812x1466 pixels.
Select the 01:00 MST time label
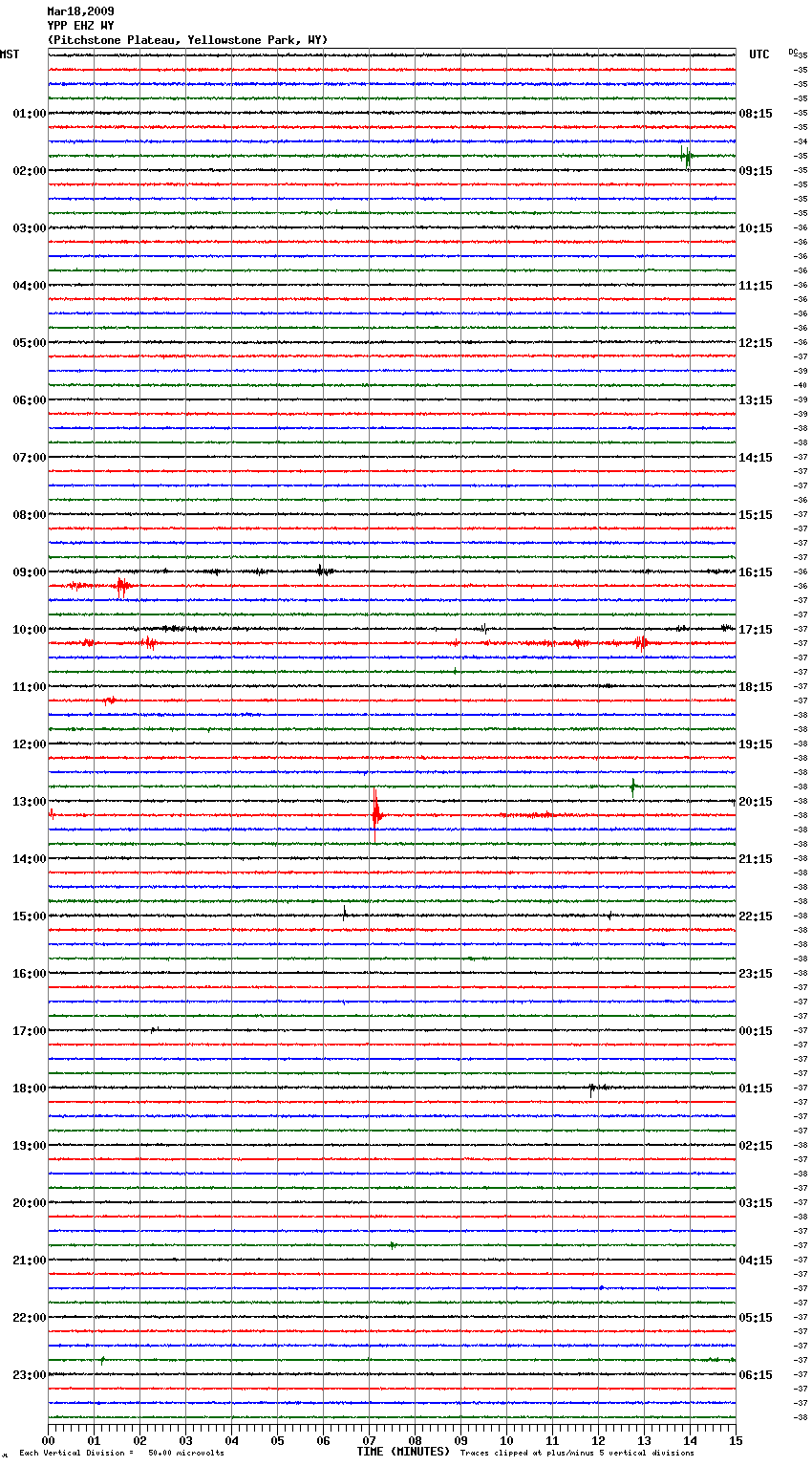click(x=29, y=114)
